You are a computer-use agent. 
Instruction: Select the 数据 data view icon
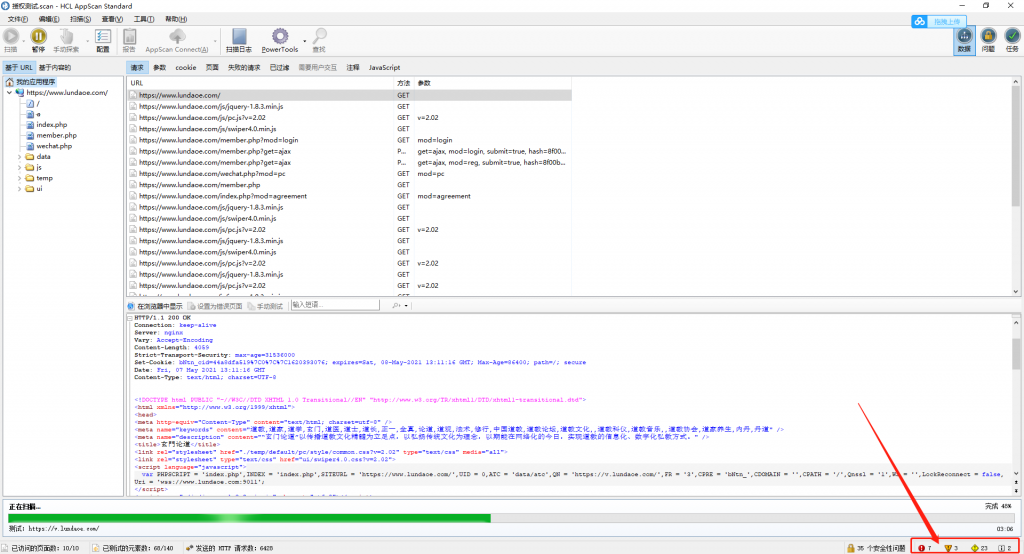click(x=964, y=39)
